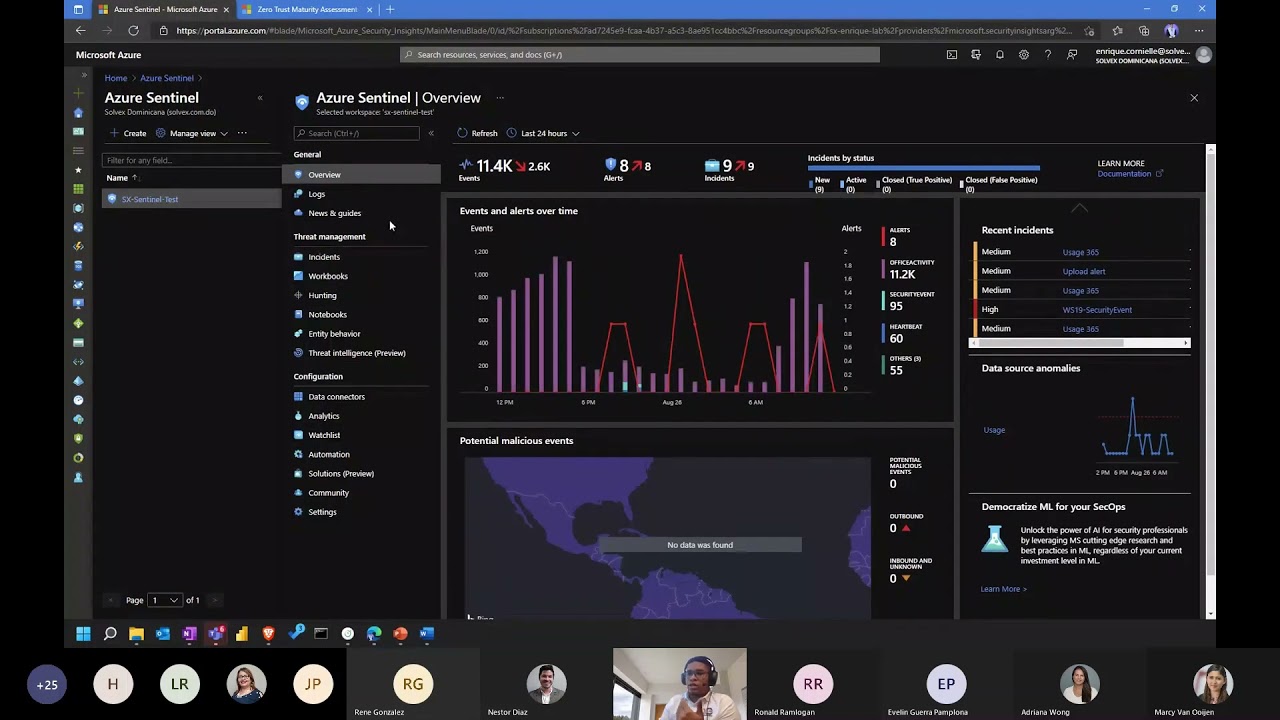Viewport: 1280px width, 720px height.
Task: Collapse the Azure Sentinel workspace list pane
Action: (260, 98)
